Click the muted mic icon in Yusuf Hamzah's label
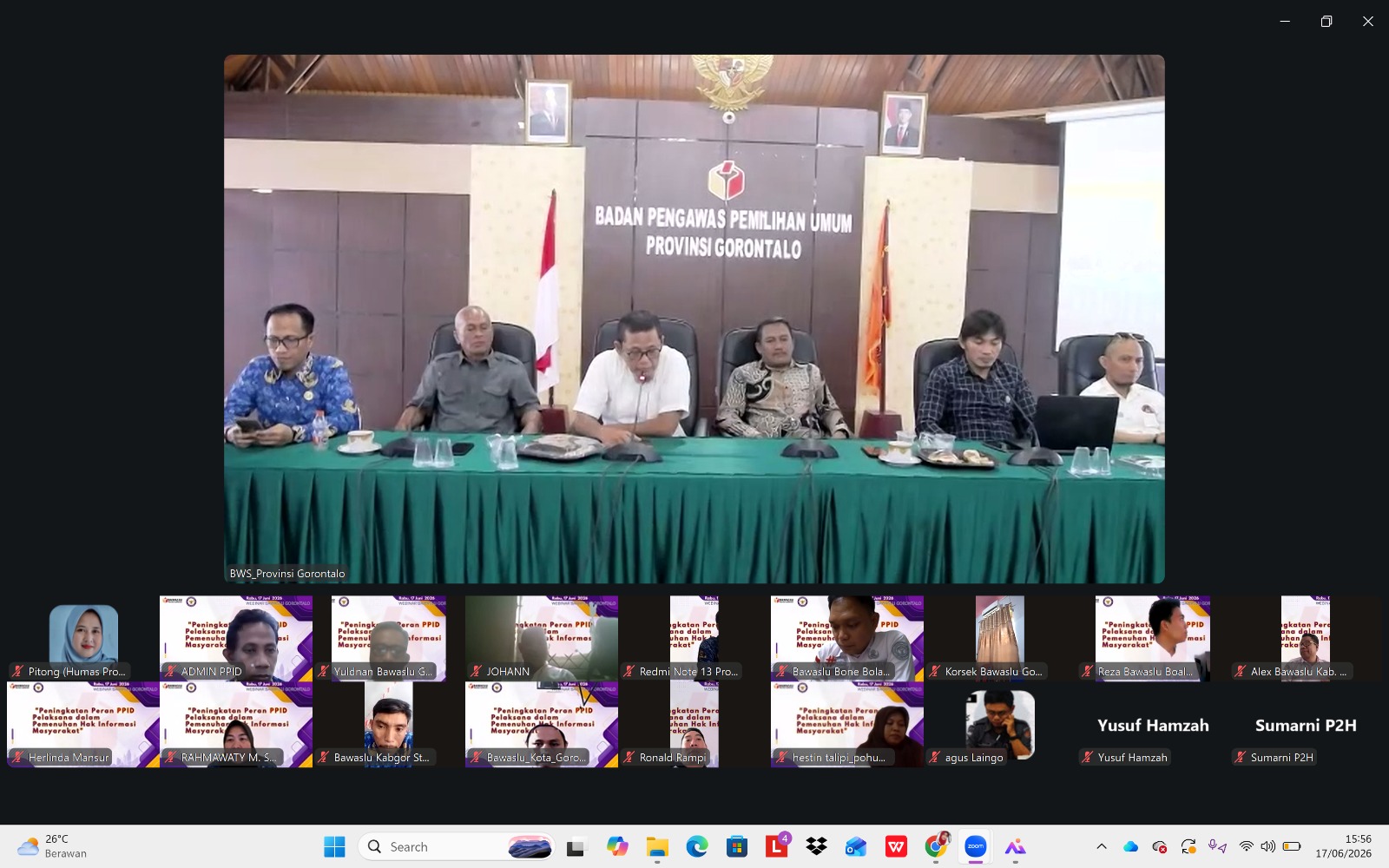The image size is (1389, 868). click(1087, 758)
